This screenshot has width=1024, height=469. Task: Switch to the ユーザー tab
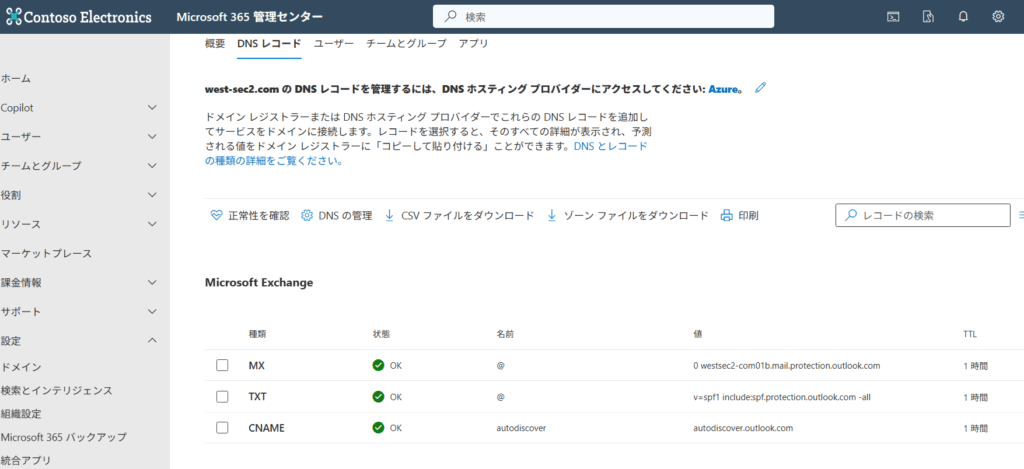point(334,44)
